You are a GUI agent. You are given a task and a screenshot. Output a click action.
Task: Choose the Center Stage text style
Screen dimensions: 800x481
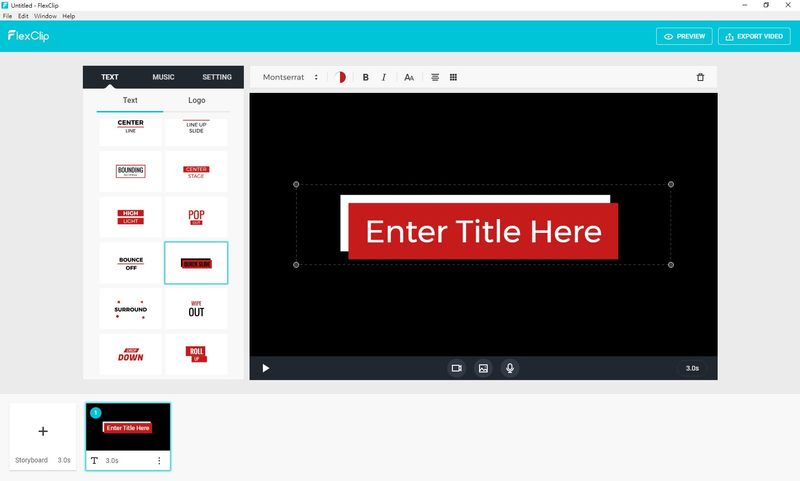pos(196,171)
